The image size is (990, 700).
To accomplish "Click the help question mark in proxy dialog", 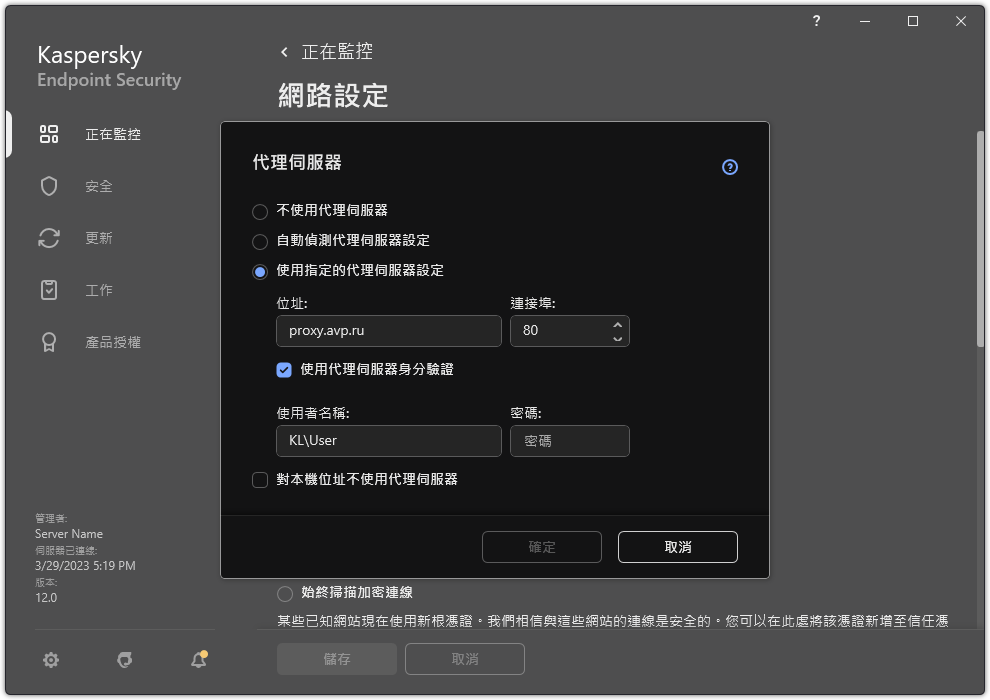I will pos(729,167).
